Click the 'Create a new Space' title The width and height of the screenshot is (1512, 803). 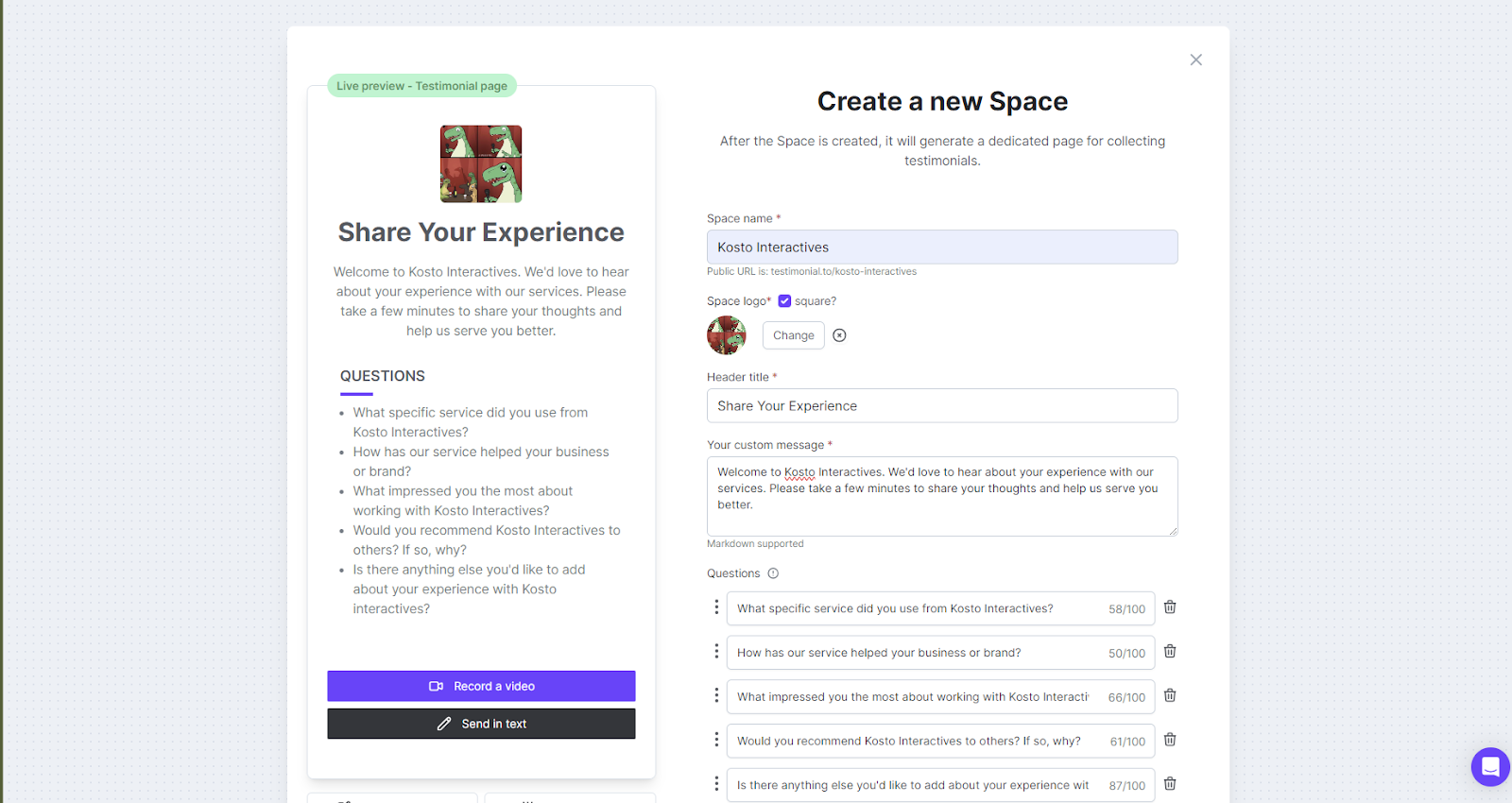click(942, 101)
